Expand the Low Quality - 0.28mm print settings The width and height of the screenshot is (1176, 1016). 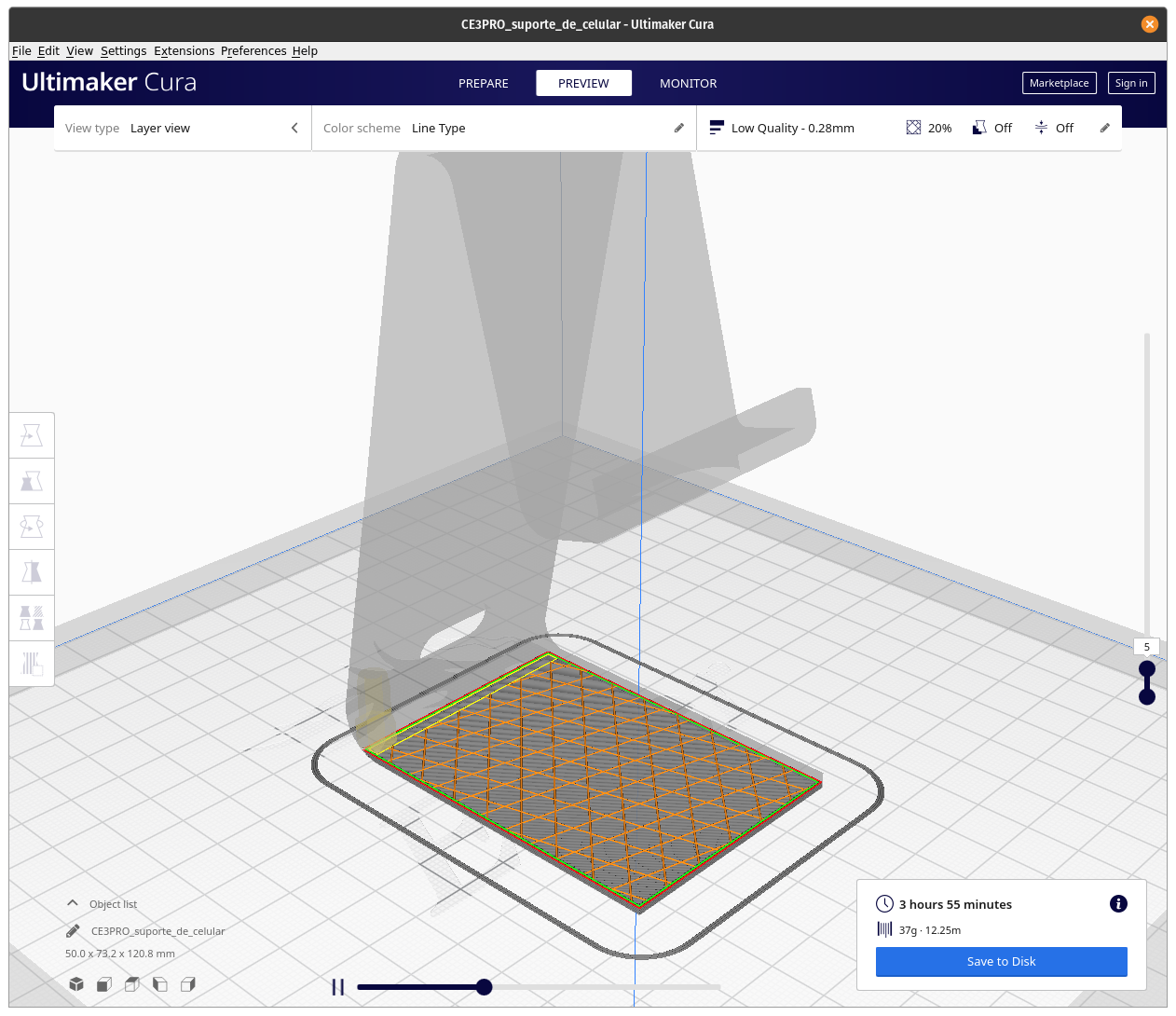pos(909,128)
